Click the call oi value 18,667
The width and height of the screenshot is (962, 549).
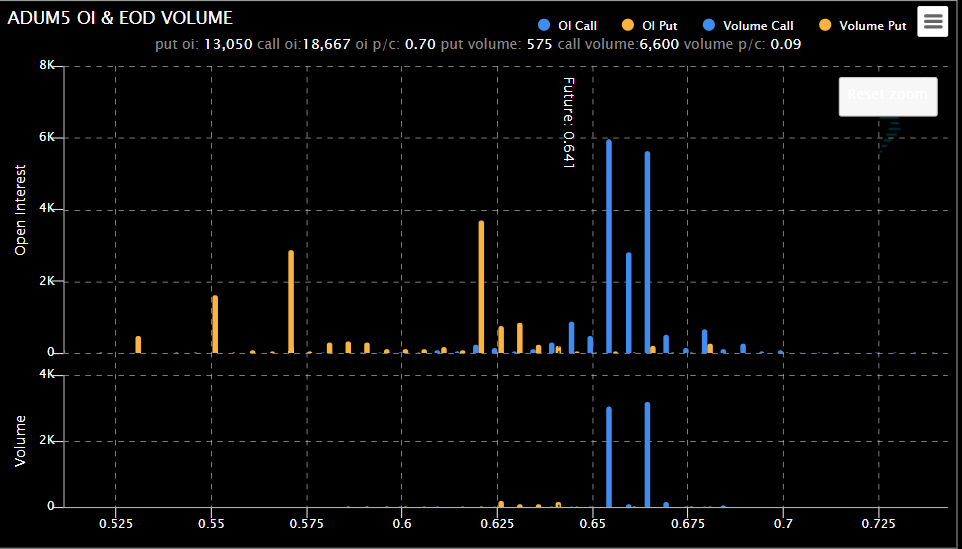326,44
